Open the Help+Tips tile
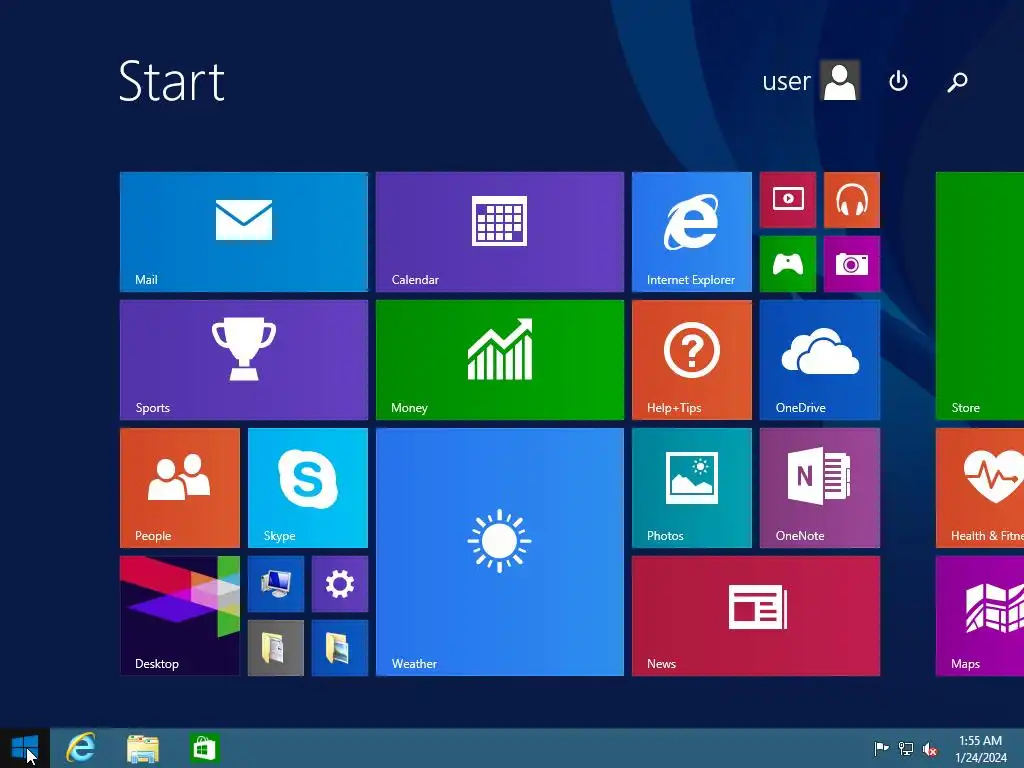This screenshot has width=1024, height=768. [x=692, y=360]
